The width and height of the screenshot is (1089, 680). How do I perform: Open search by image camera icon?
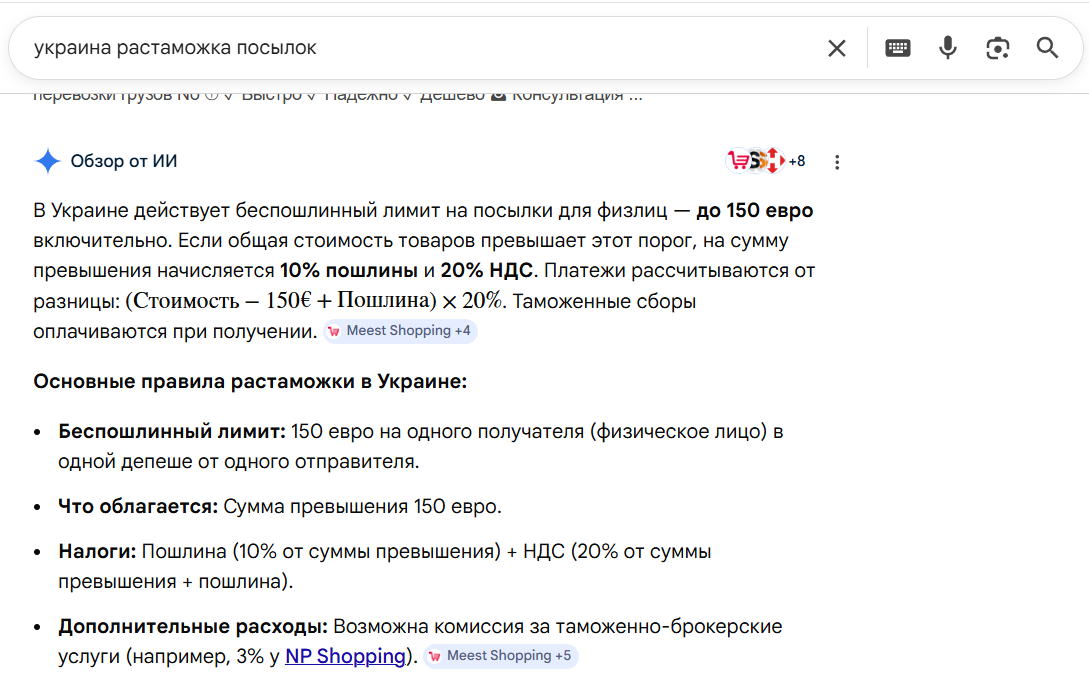(x=997, y=48)
